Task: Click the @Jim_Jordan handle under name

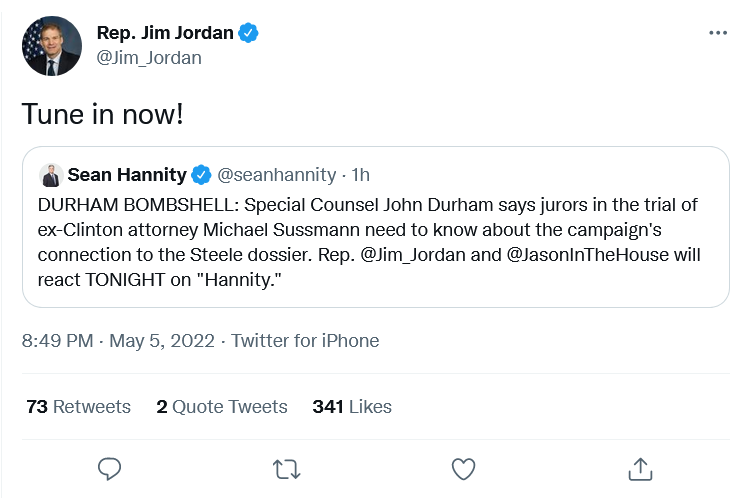Action: pyautogui.click(x=149, y=58)
